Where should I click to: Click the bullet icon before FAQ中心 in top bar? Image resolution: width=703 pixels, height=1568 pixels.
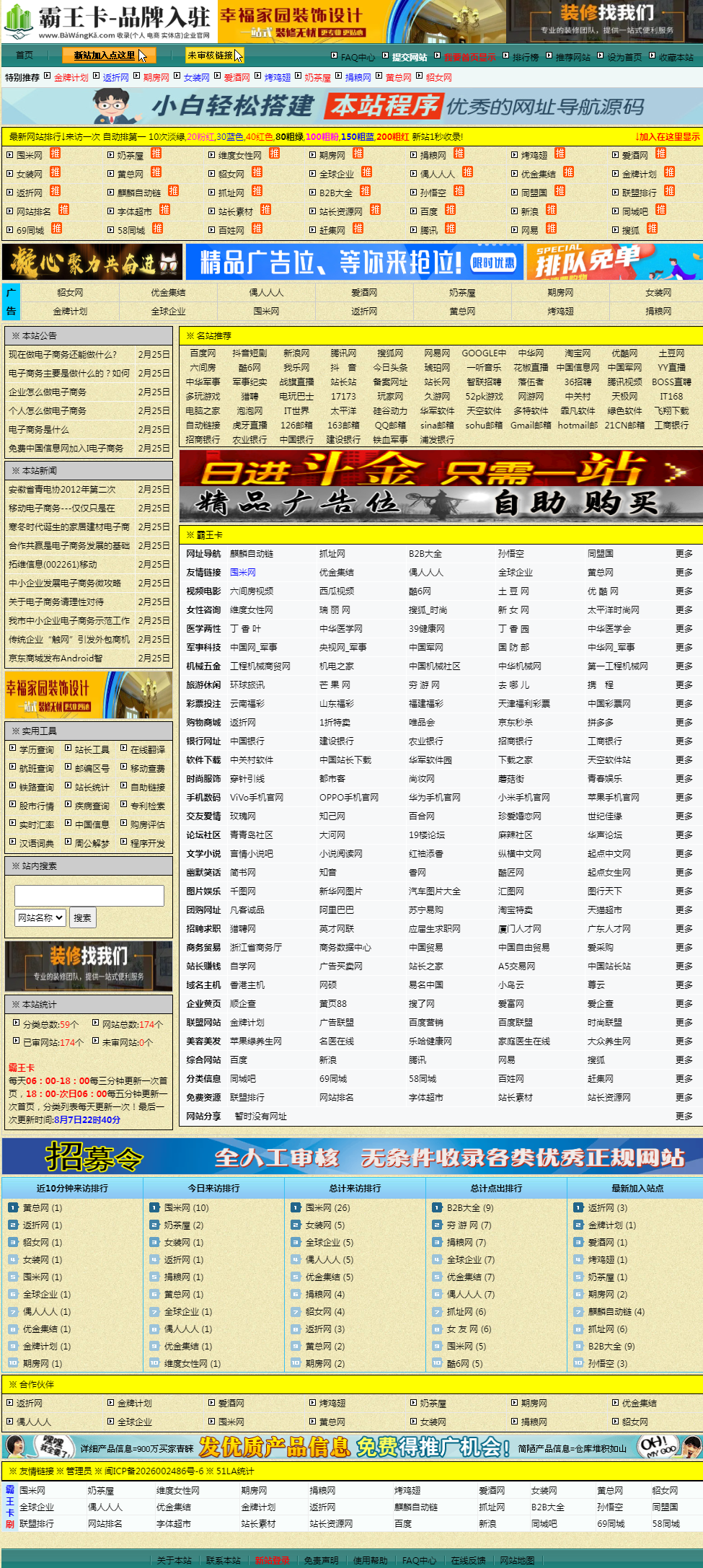tap(334, 56)
